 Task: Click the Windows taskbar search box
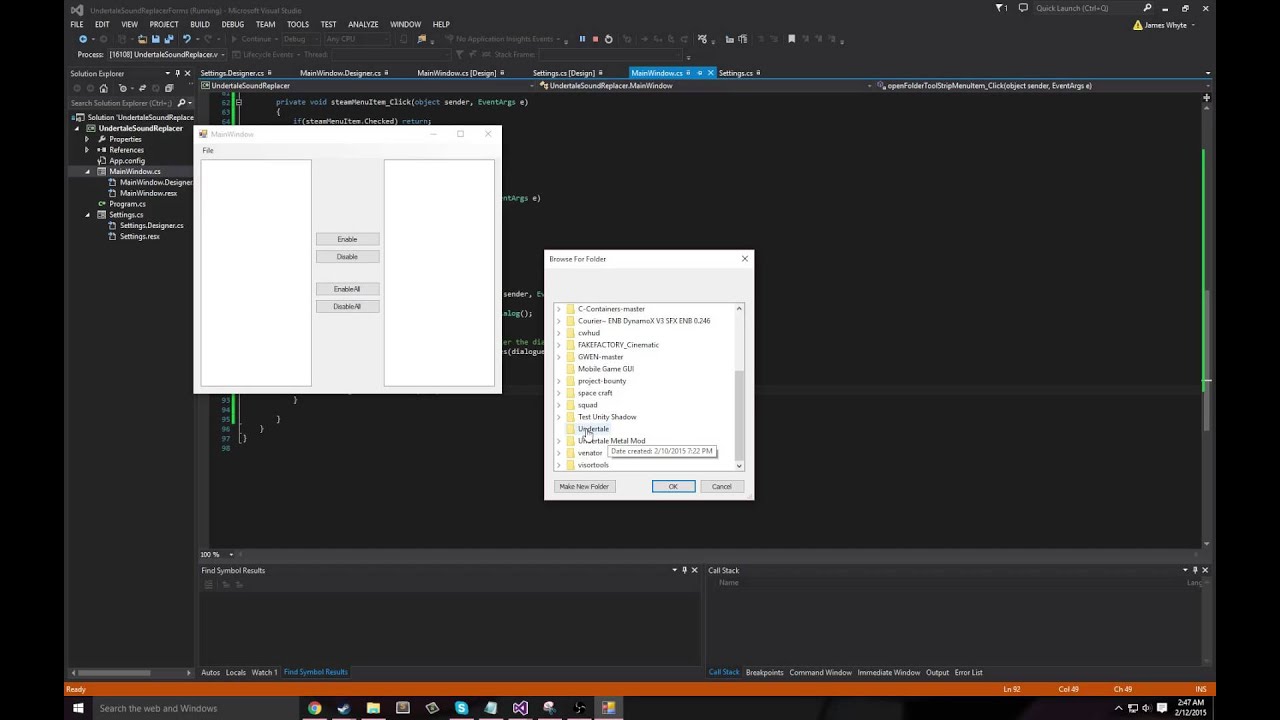coord(193,708)
